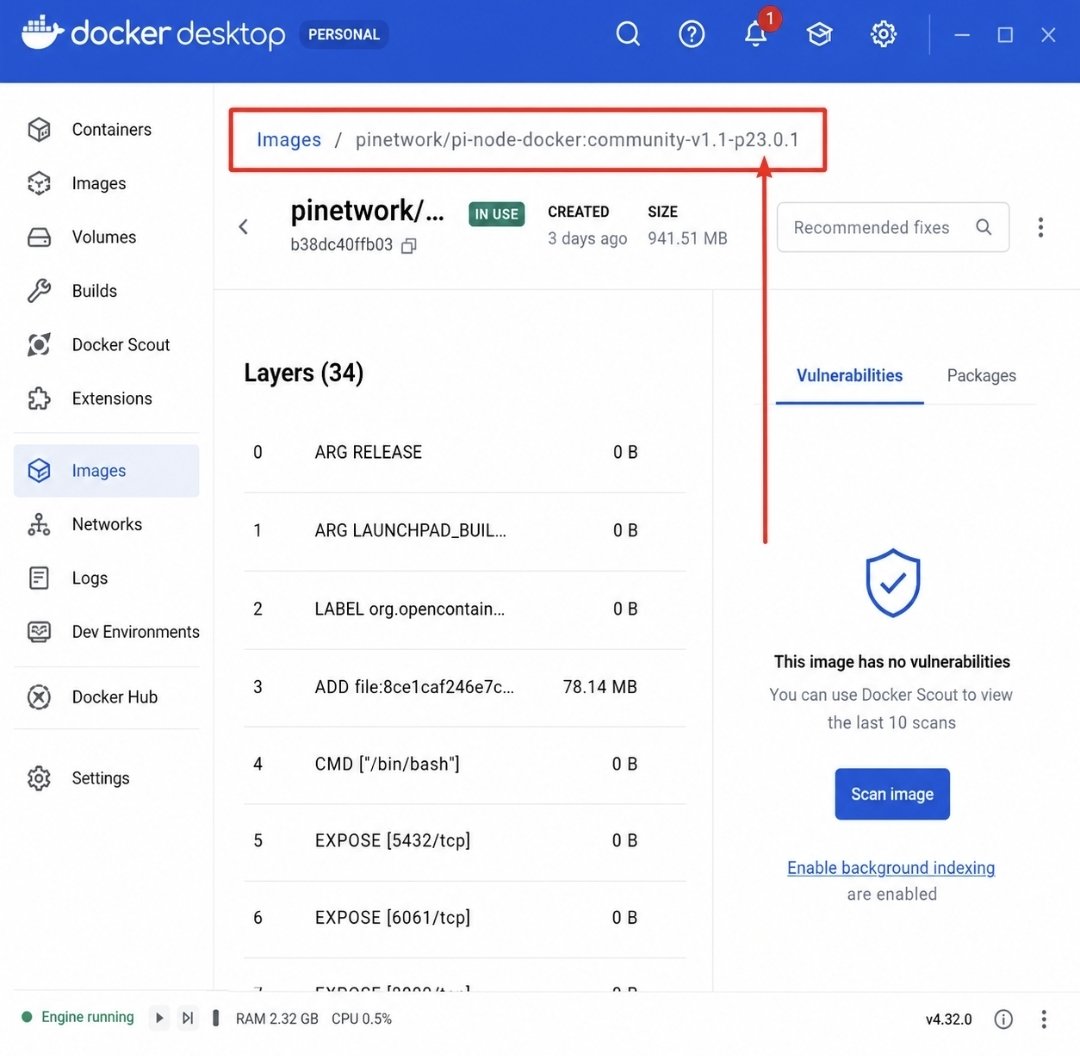Image resolution: width=1080 pixels, height=1056 pixels.
Task: Click the RAM 2.32 GB indicator
Action: (277, 1019)
